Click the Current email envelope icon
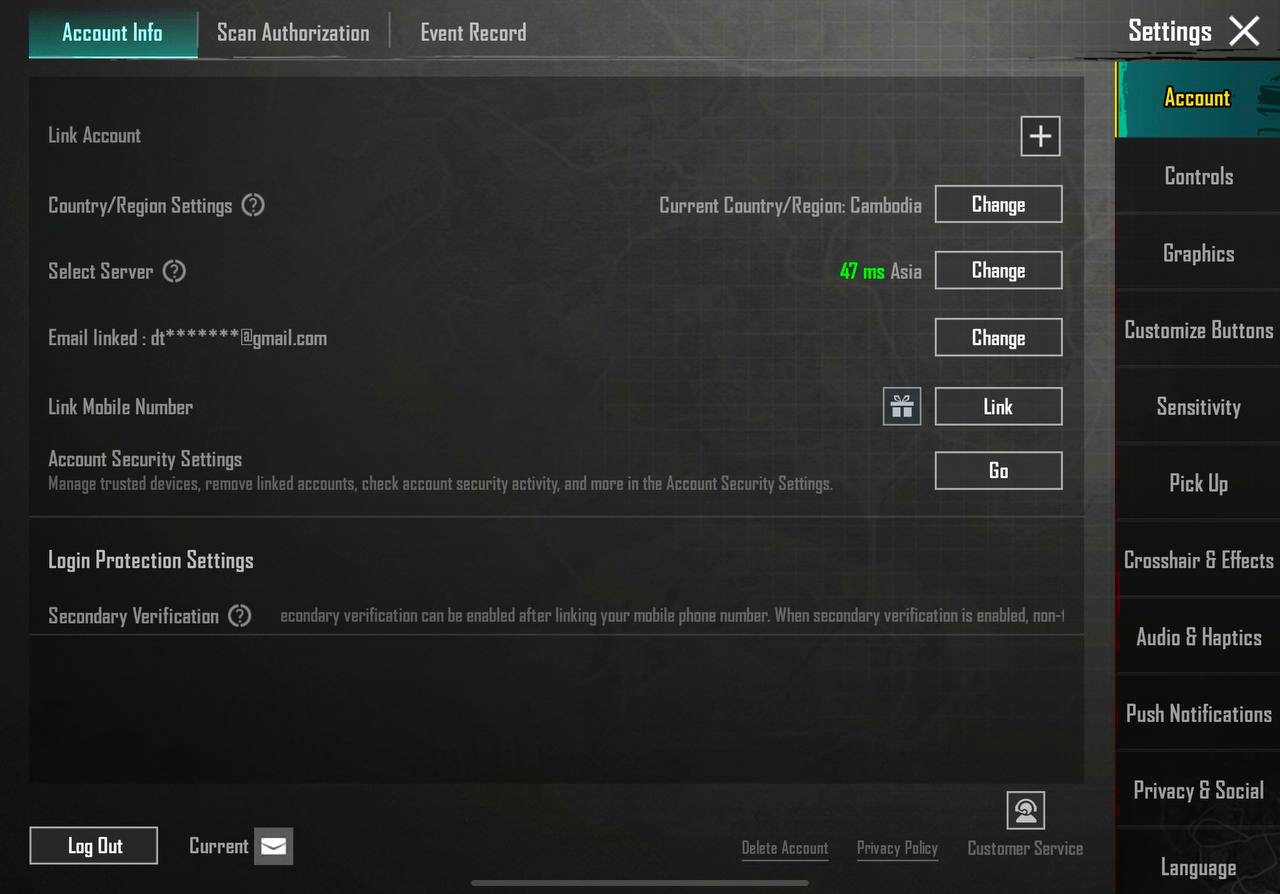This screenshot has height=894, width=1280. [x=273, y=846]
